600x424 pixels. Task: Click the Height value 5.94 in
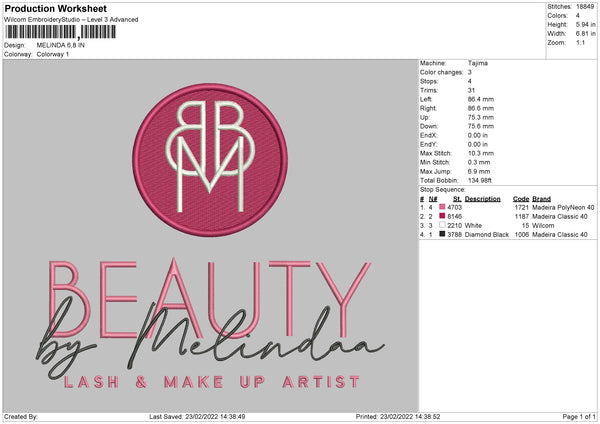tap(585, 24)
